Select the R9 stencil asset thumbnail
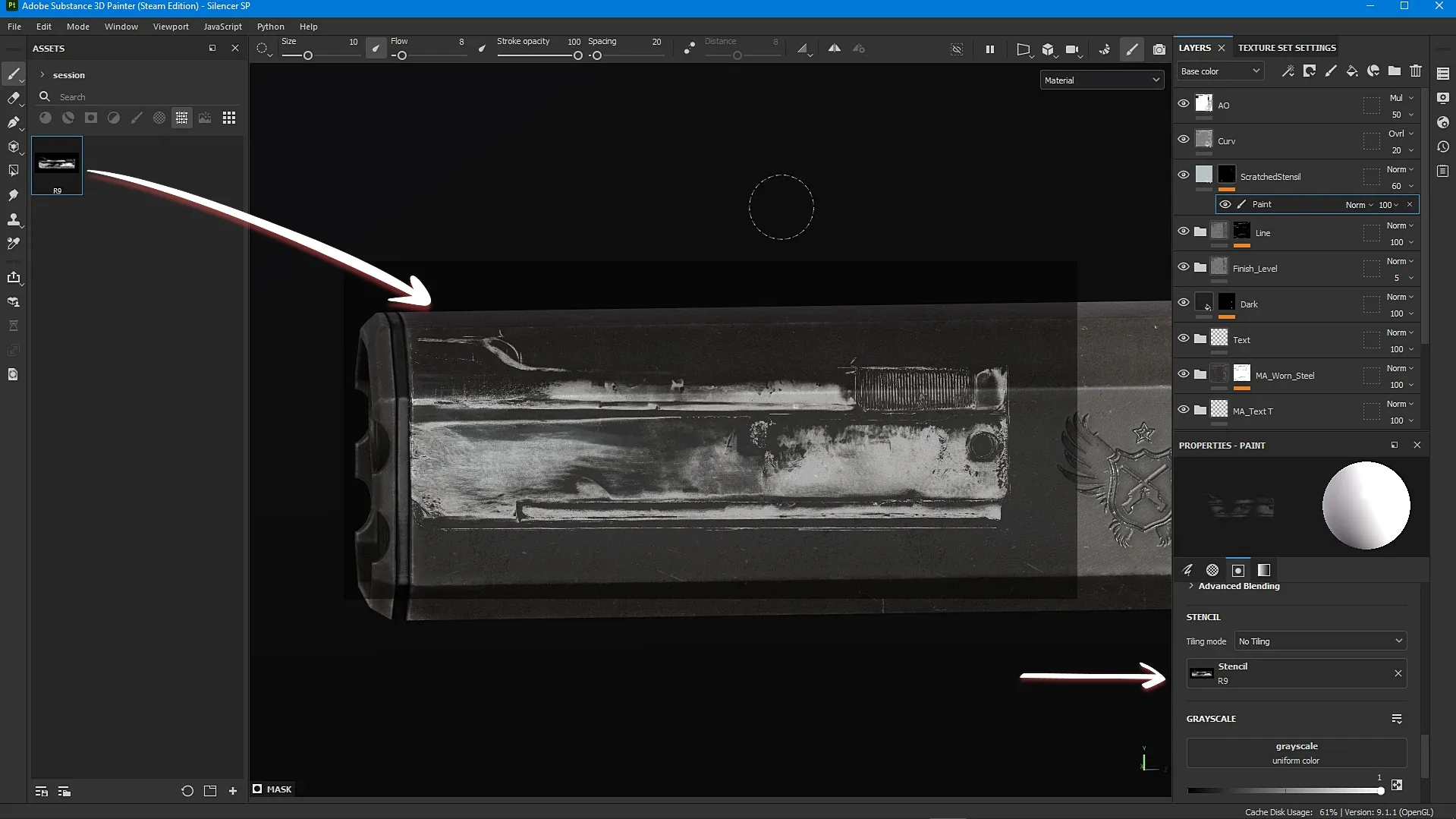1456x819 pixels. click(x=57, y=165)
